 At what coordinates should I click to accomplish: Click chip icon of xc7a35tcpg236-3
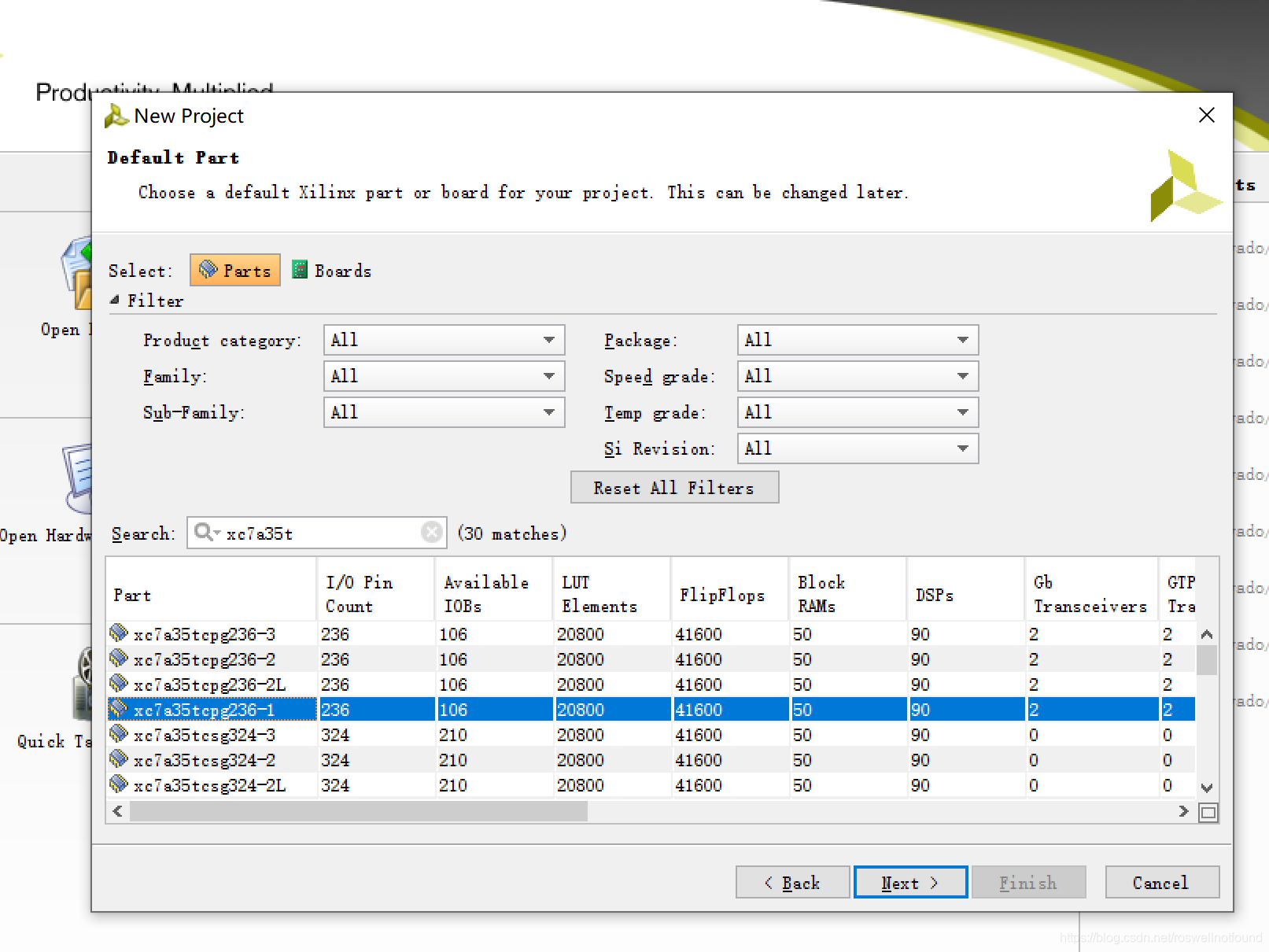coord(119,633)
